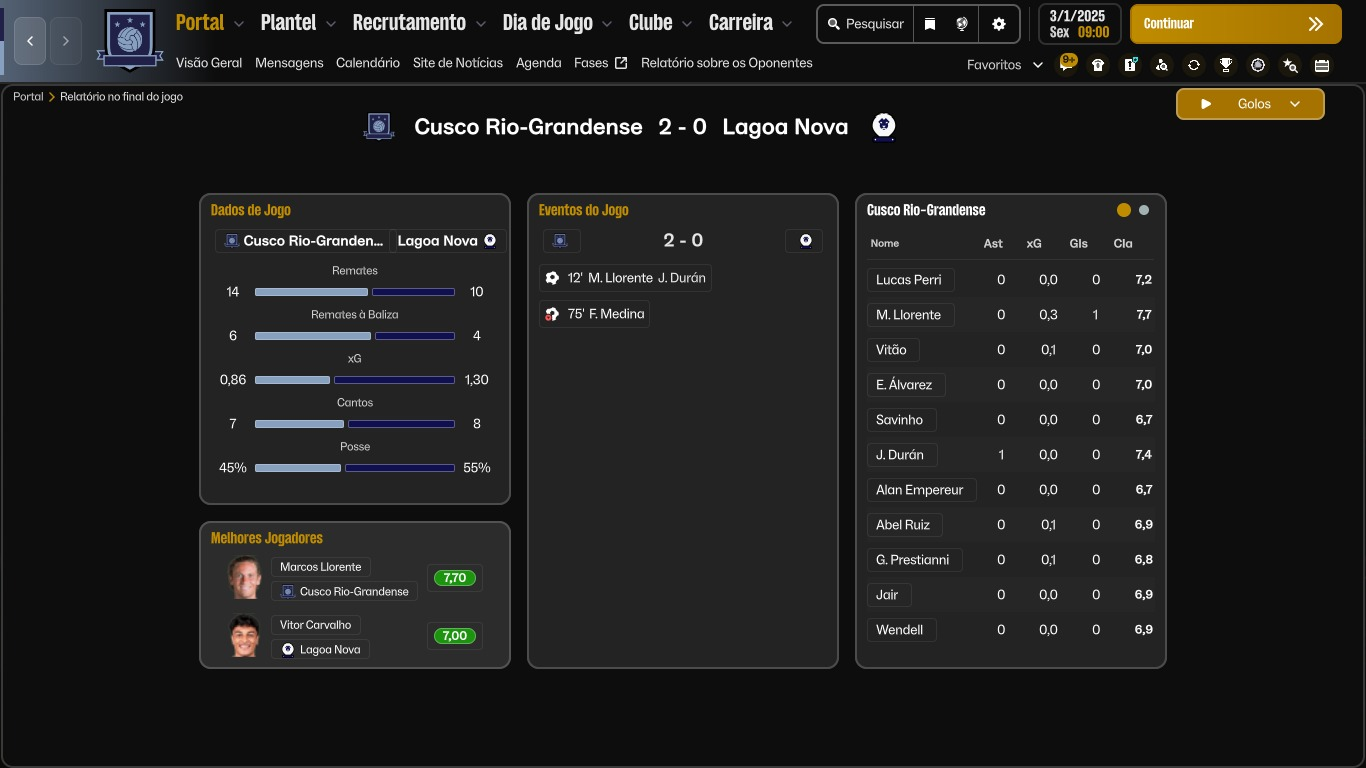Switch to the grey dot team view
Image resolution: width=1366 pixels, height=768 pixels.
[x=1144, y=210]
